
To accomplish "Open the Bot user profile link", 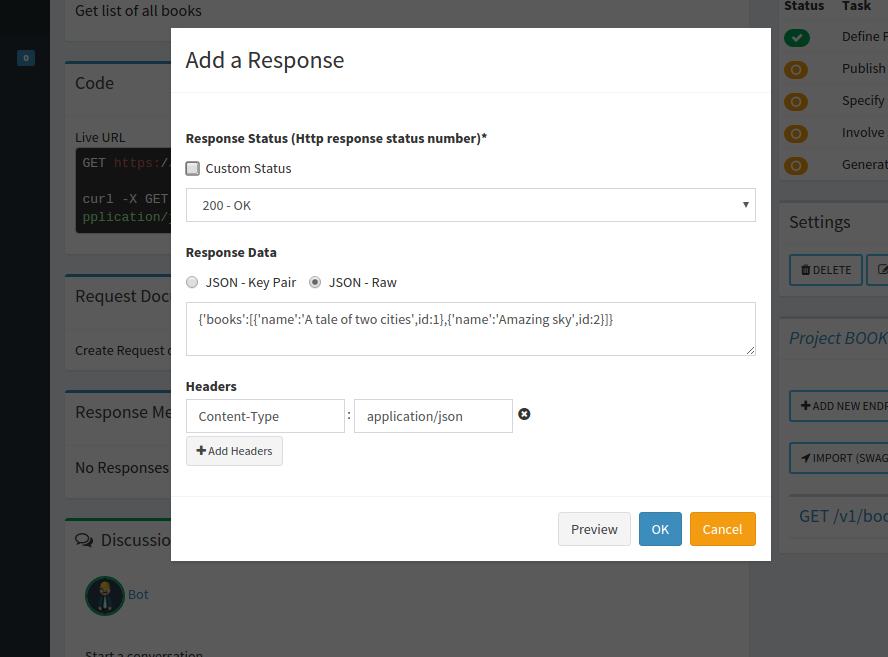I will coord(138,594).
